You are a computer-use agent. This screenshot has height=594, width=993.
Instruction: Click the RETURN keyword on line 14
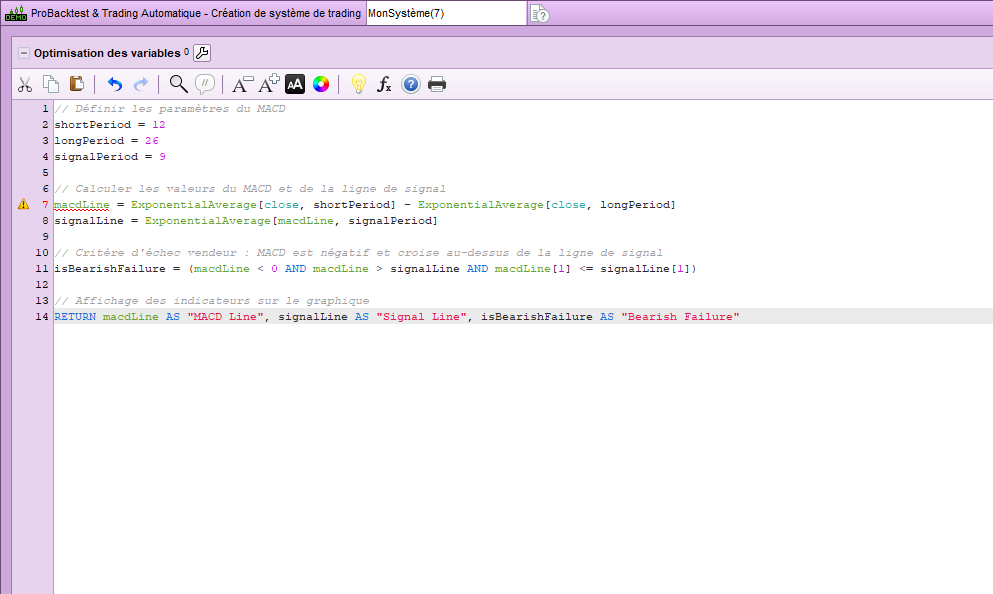click(x=75, y=317)
